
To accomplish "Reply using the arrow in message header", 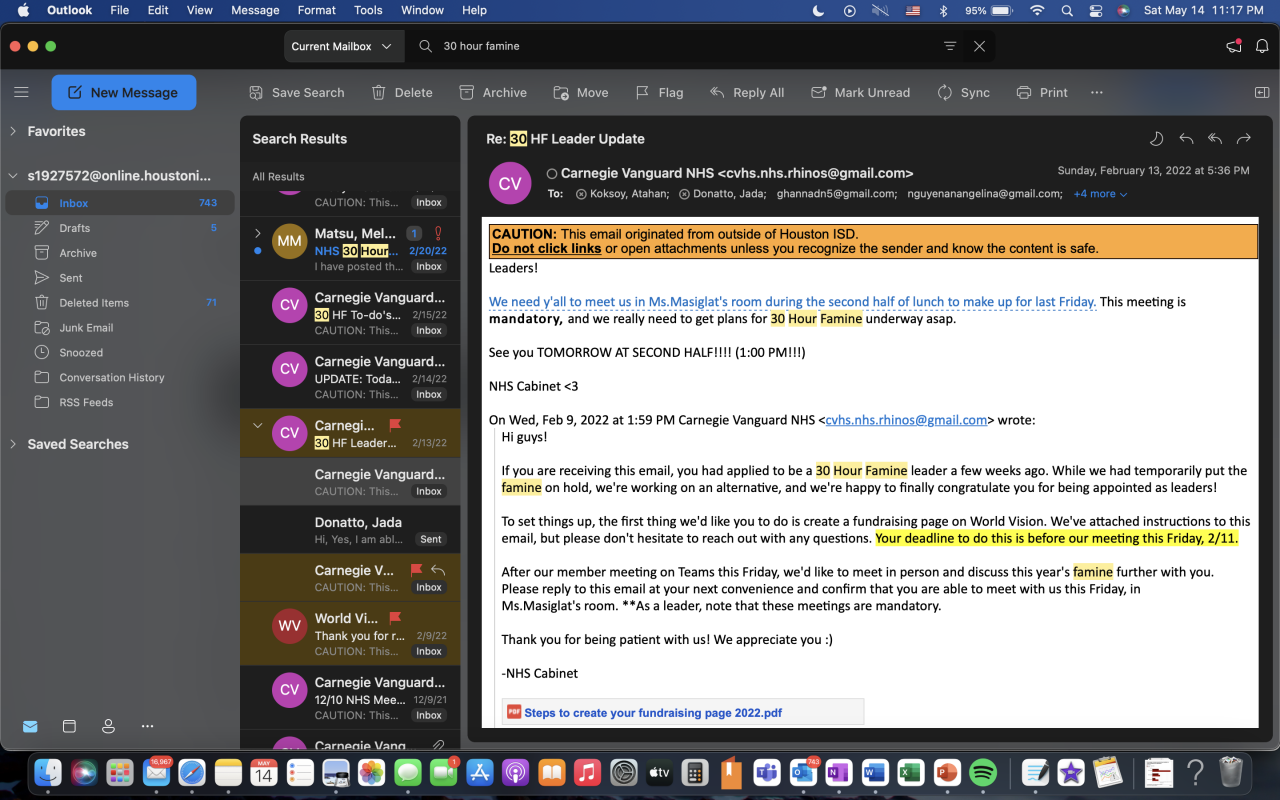I will point(1186,139).
